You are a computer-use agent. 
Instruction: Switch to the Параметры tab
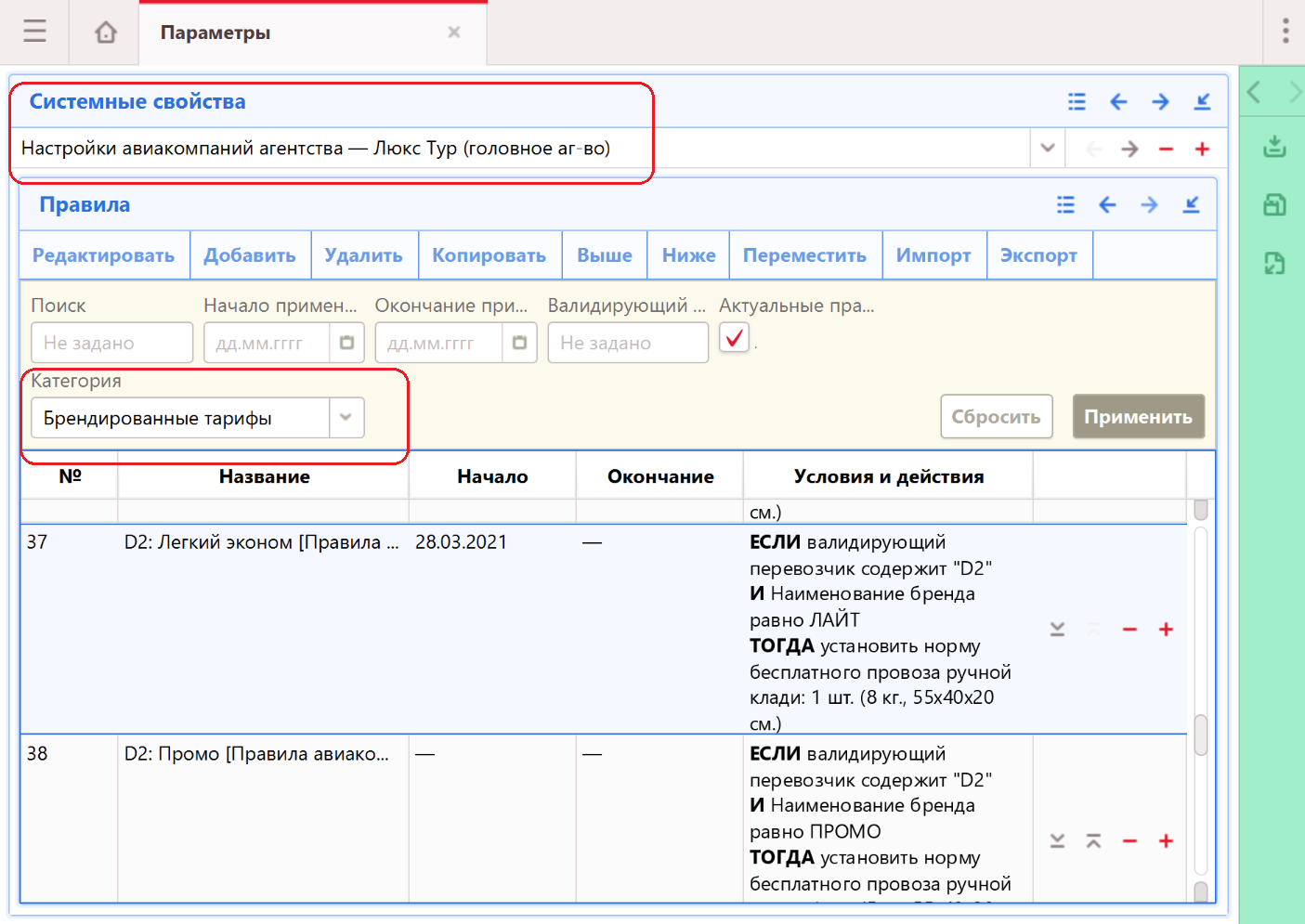pos(215,33)
